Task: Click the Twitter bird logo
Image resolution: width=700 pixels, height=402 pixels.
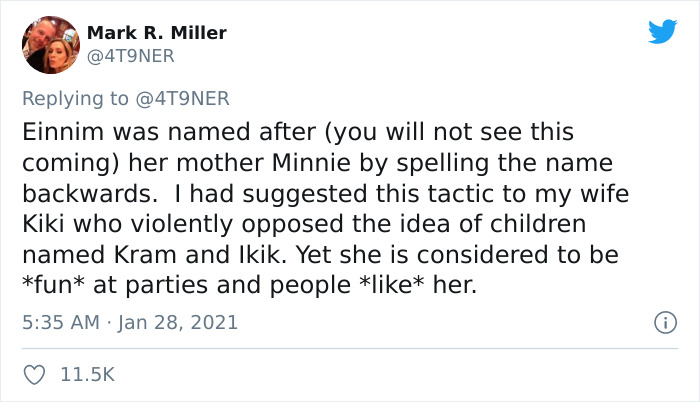Action: 662,32
